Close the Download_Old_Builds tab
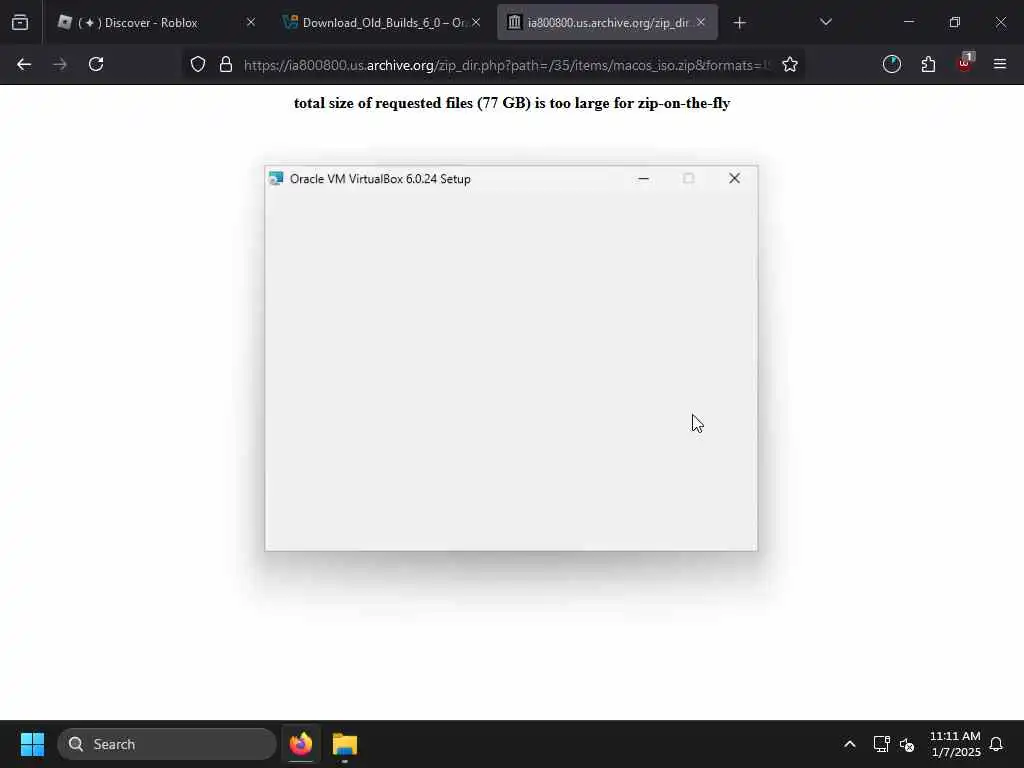 [x=476, y=23]
